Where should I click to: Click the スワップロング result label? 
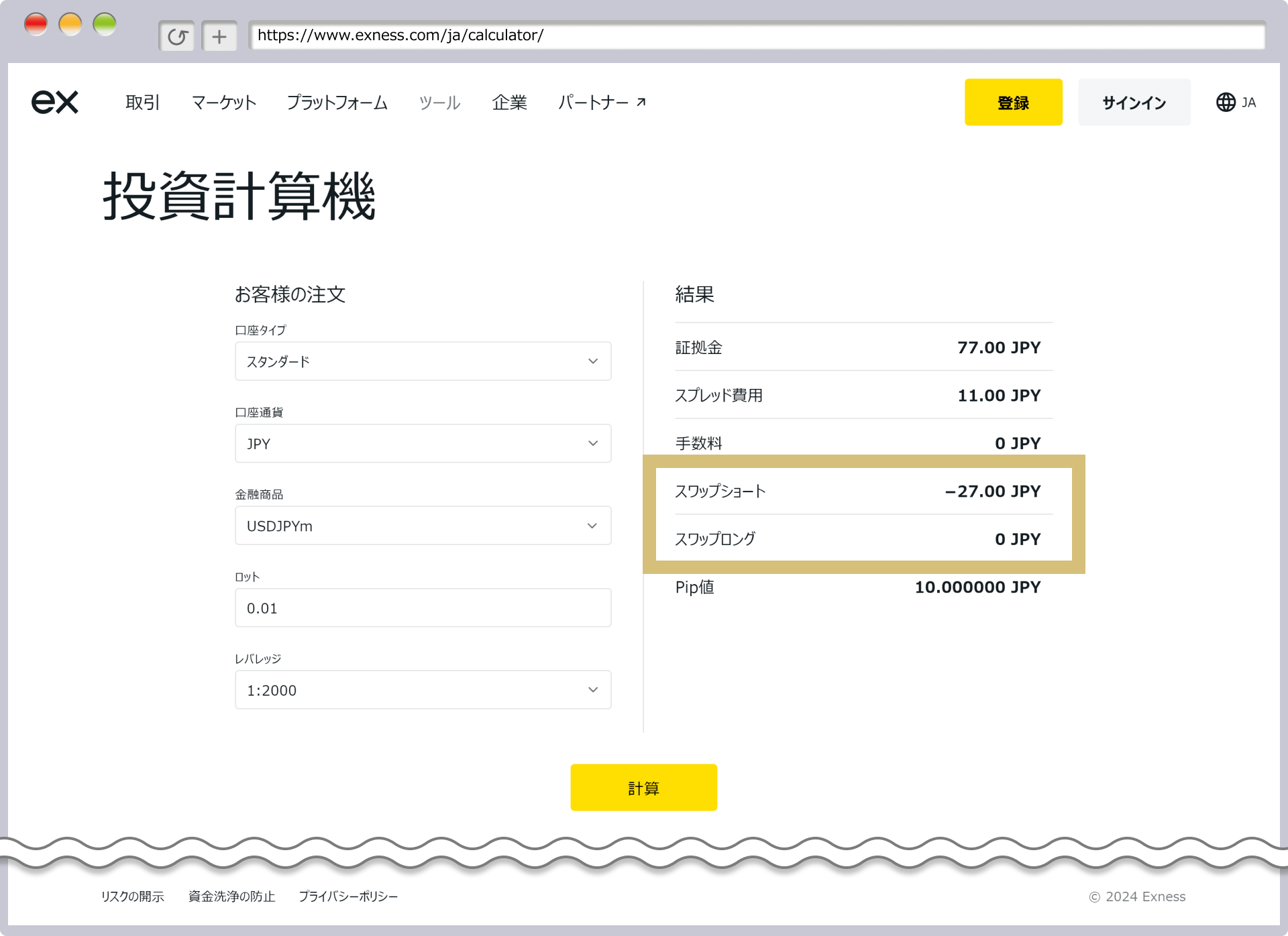715,539
